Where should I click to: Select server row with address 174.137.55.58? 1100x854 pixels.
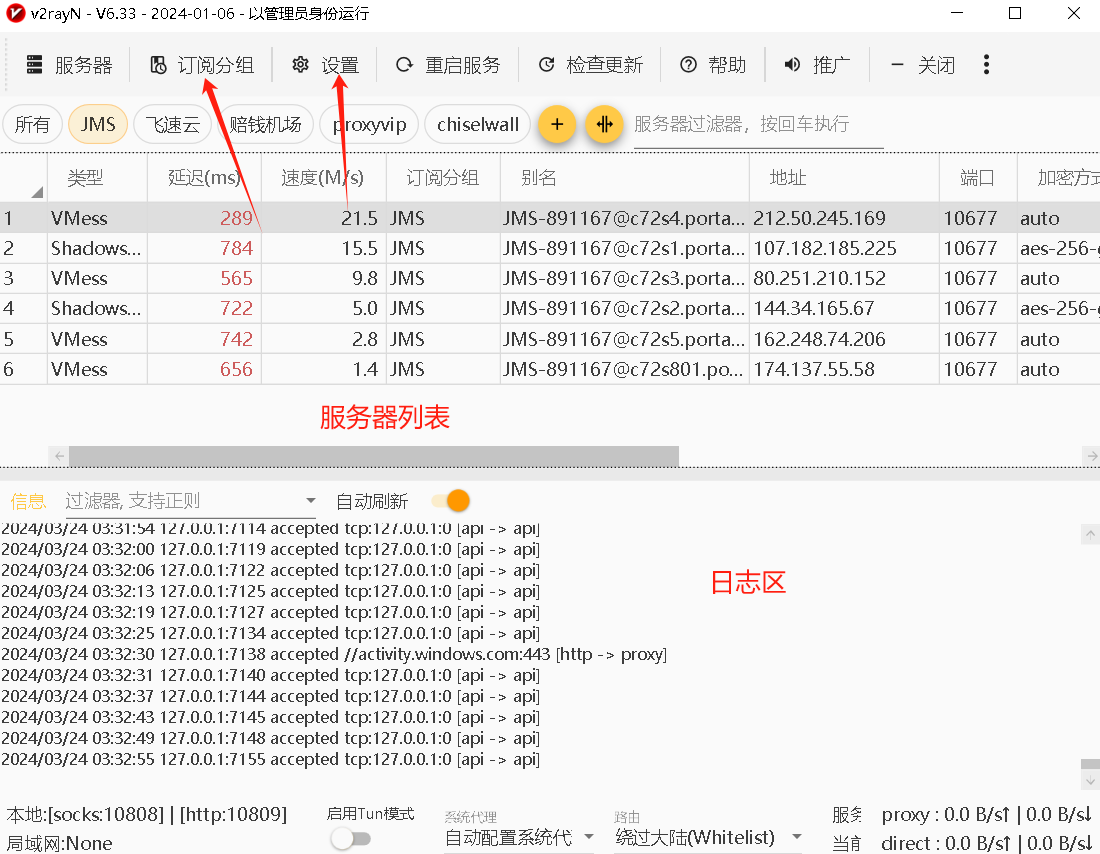550,369
